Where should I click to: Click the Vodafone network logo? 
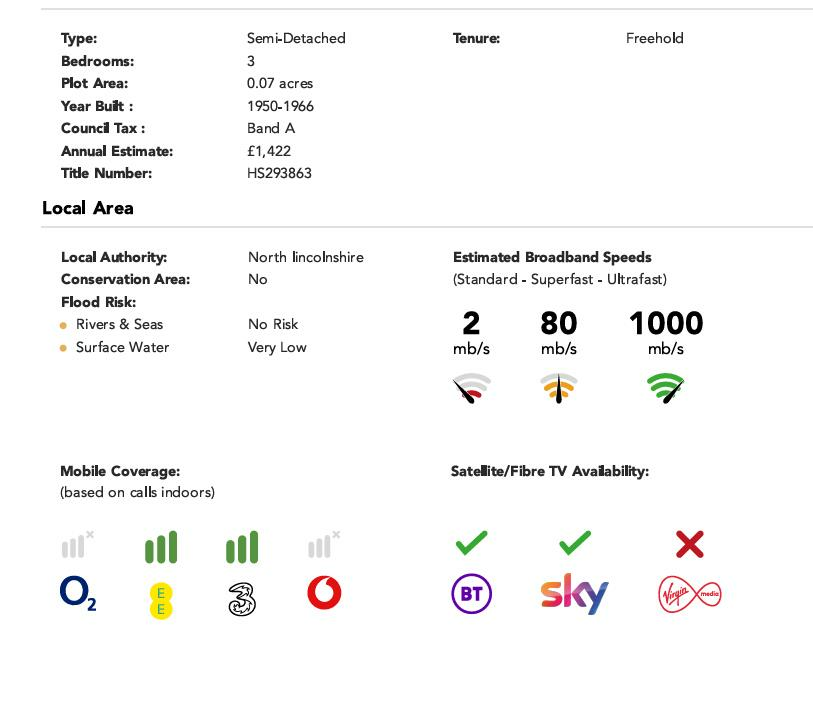[324, 593]
